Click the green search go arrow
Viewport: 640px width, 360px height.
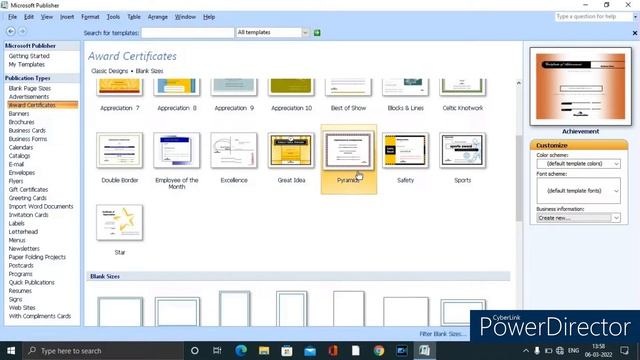coord(317,32)
